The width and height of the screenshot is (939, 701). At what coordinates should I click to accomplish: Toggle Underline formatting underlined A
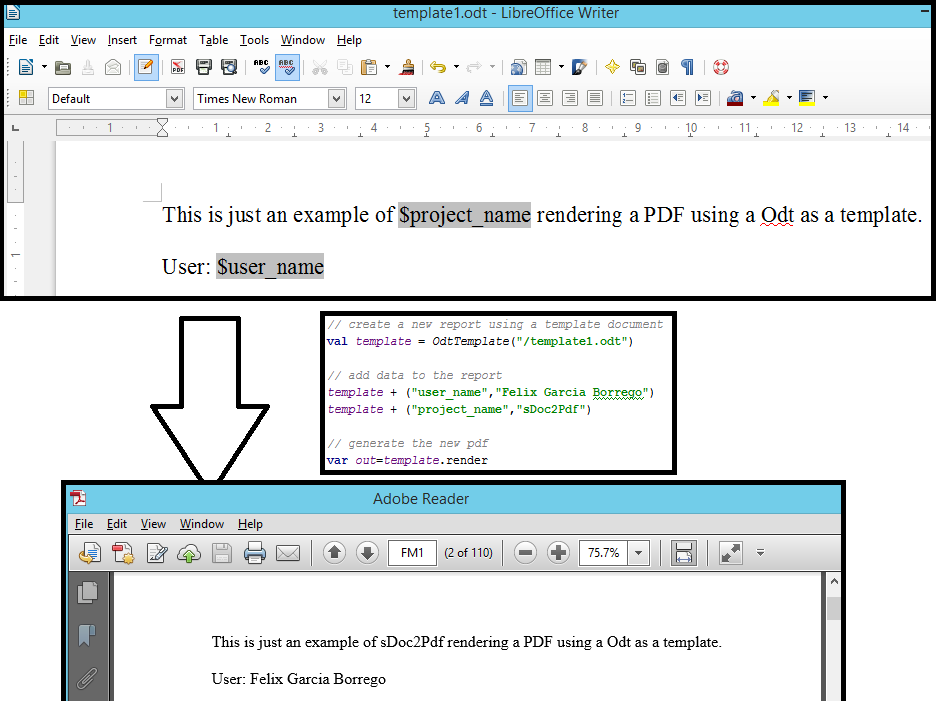coord(486,98)
